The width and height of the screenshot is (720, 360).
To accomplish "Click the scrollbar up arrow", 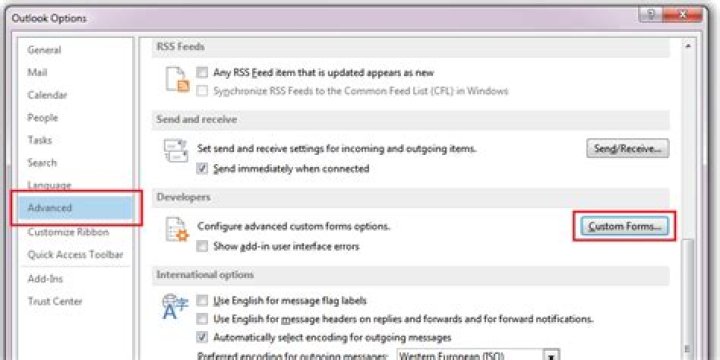I will pos(688,46).
